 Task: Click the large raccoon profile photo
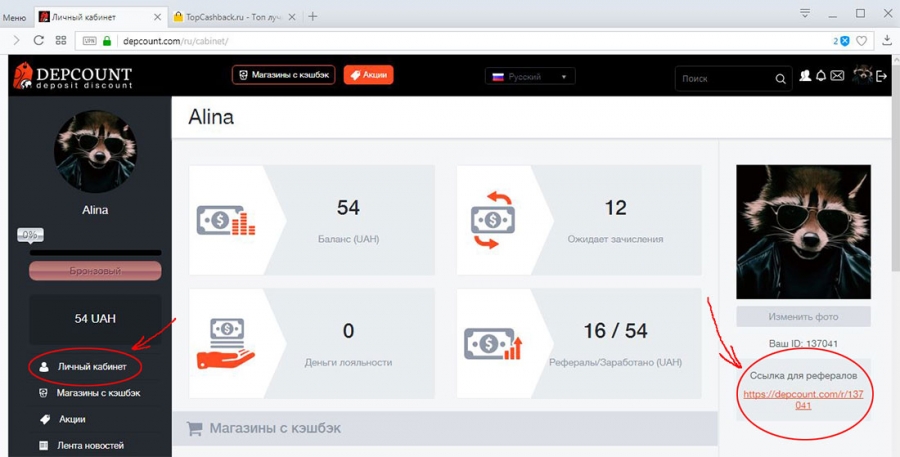click(x=804, y=232)
